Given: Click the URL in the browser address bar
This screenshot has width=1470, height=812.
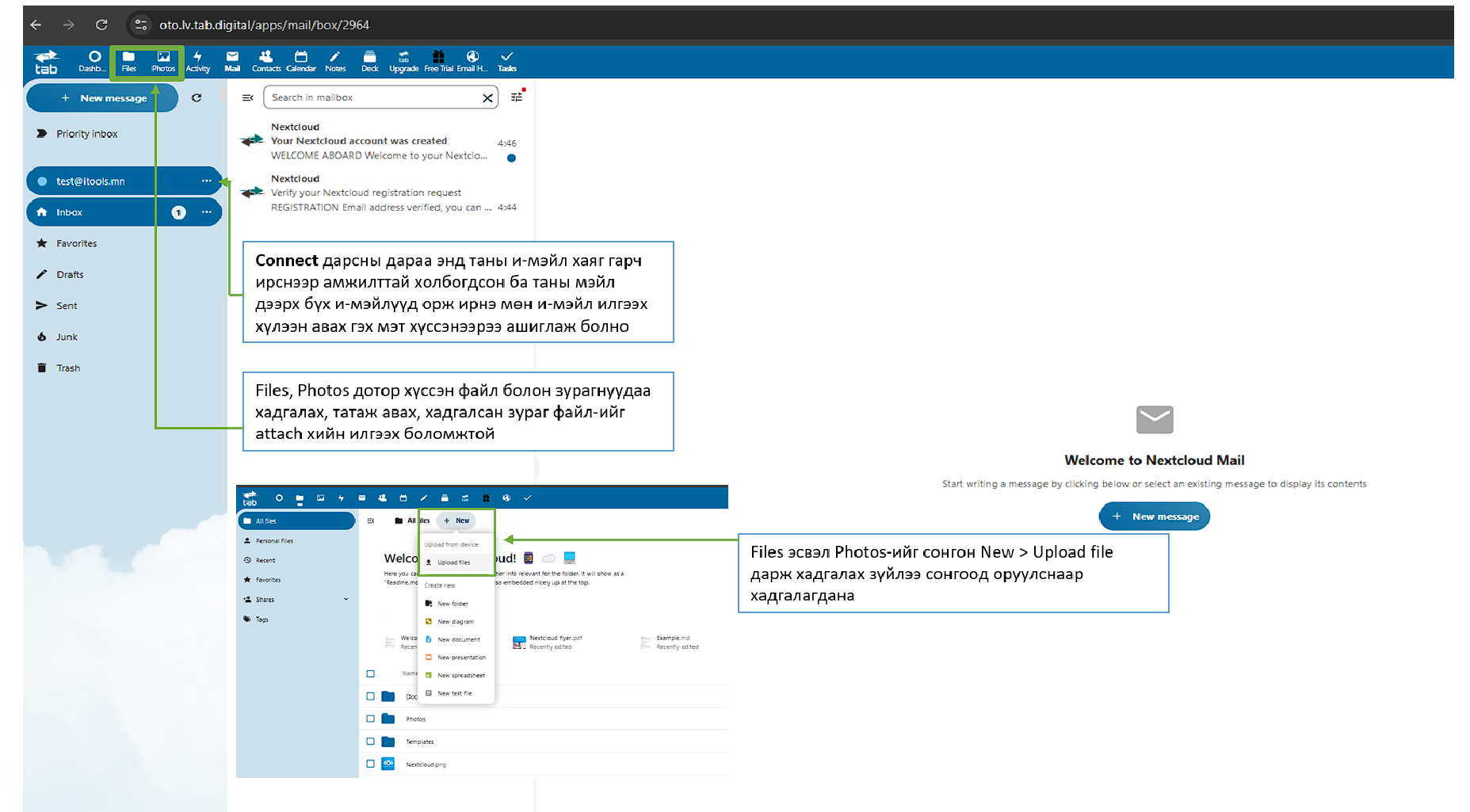Looking at the screenshot, I should (x=264, y=25).
